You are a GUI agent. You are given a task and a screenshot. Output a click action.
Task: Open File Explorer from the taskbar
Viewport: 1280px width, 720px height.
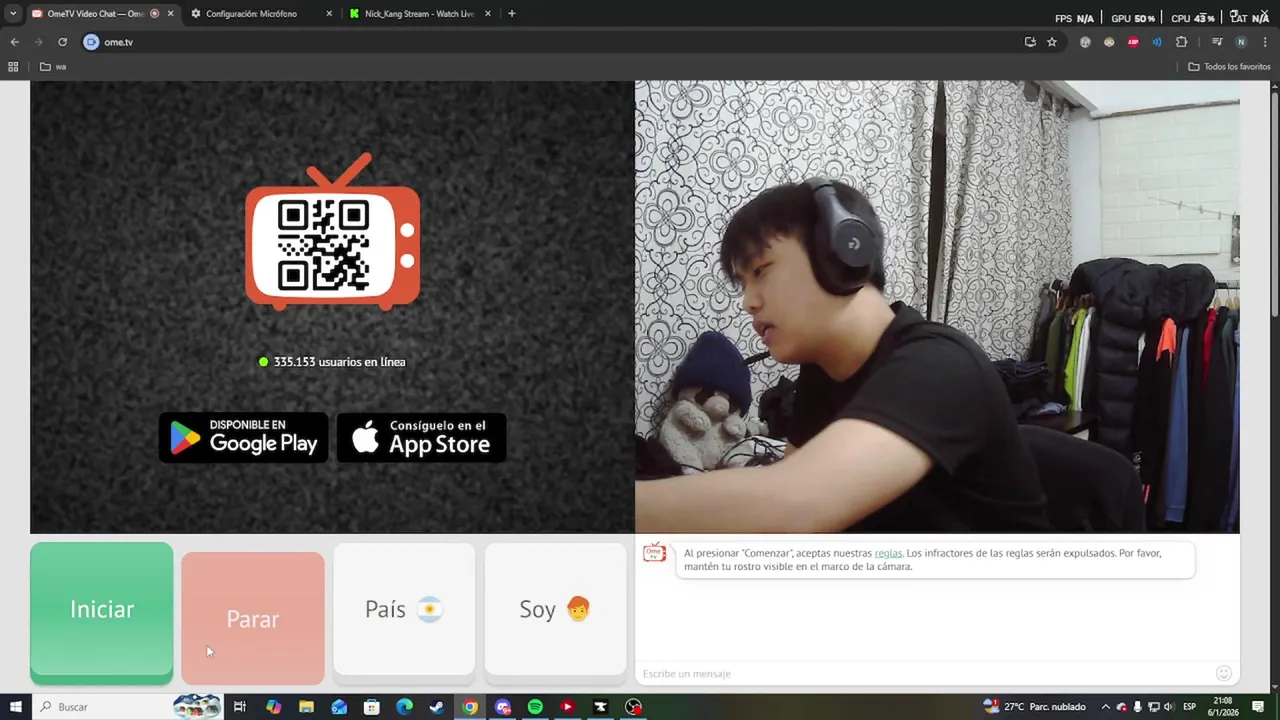click(306, 707)
